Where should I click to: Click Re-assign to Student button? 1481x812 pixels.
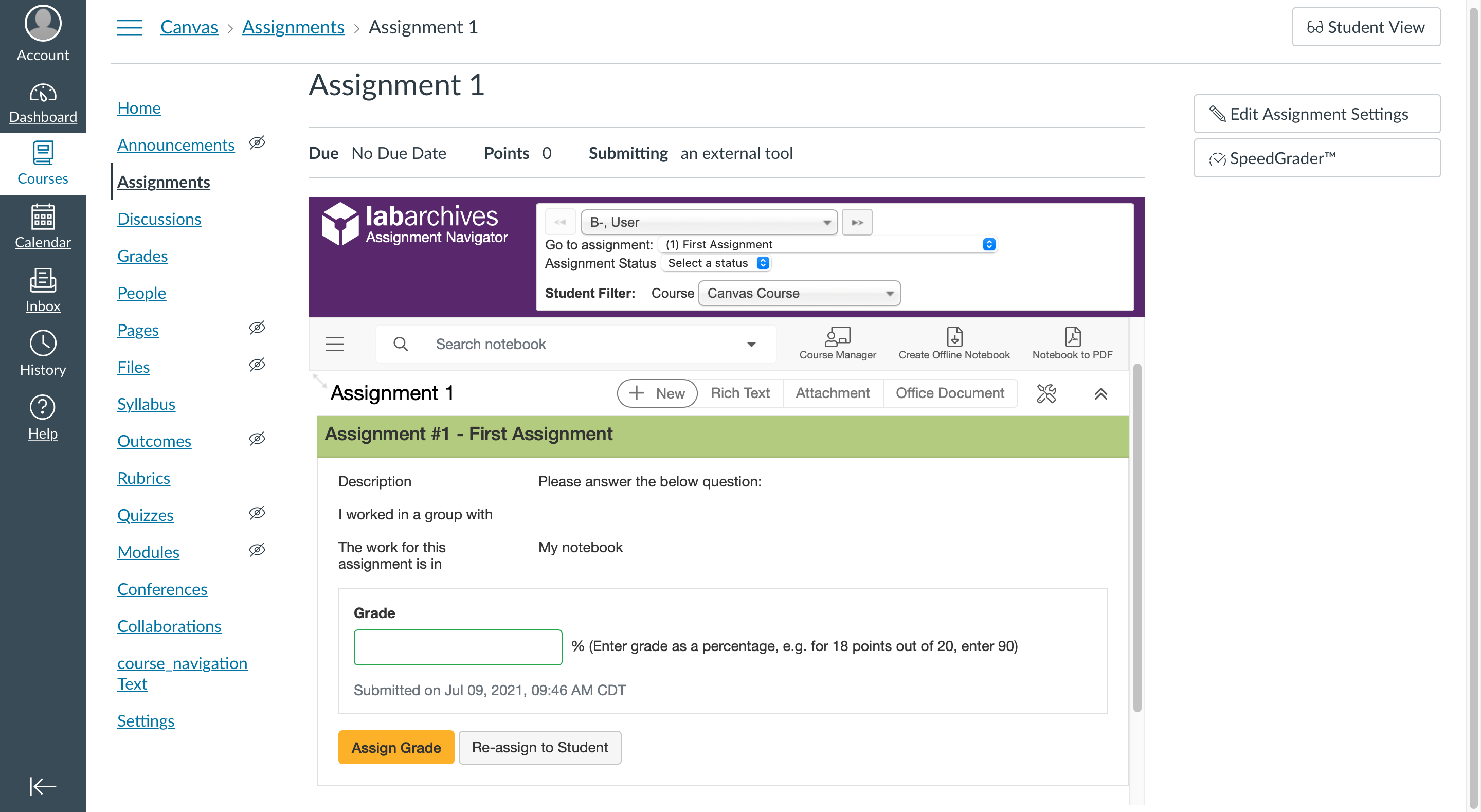pos(540,747)
